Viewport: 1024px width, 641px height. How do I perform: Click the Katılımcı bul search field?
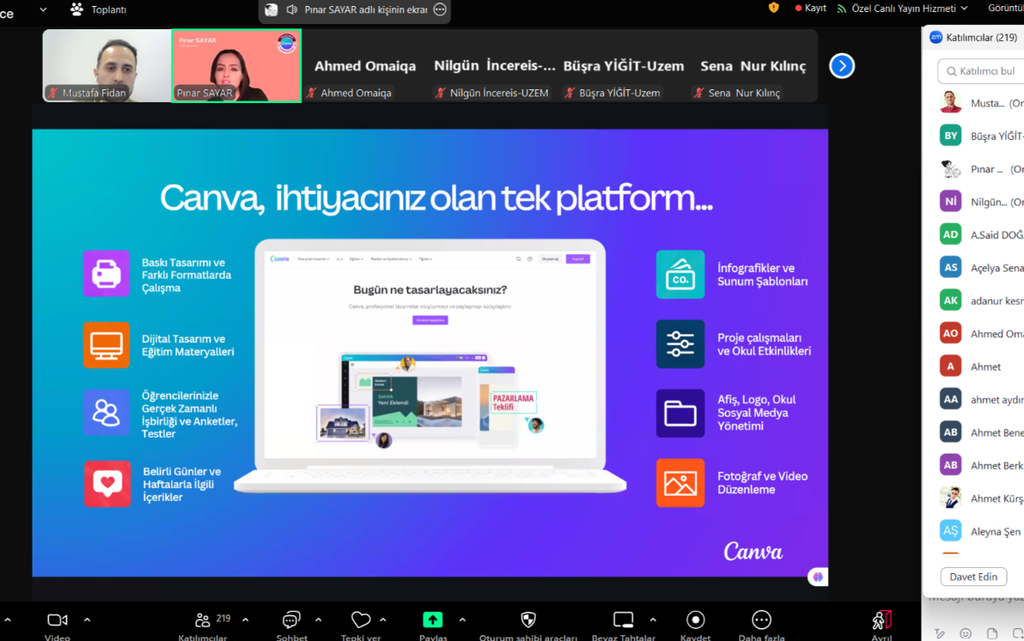981,71
